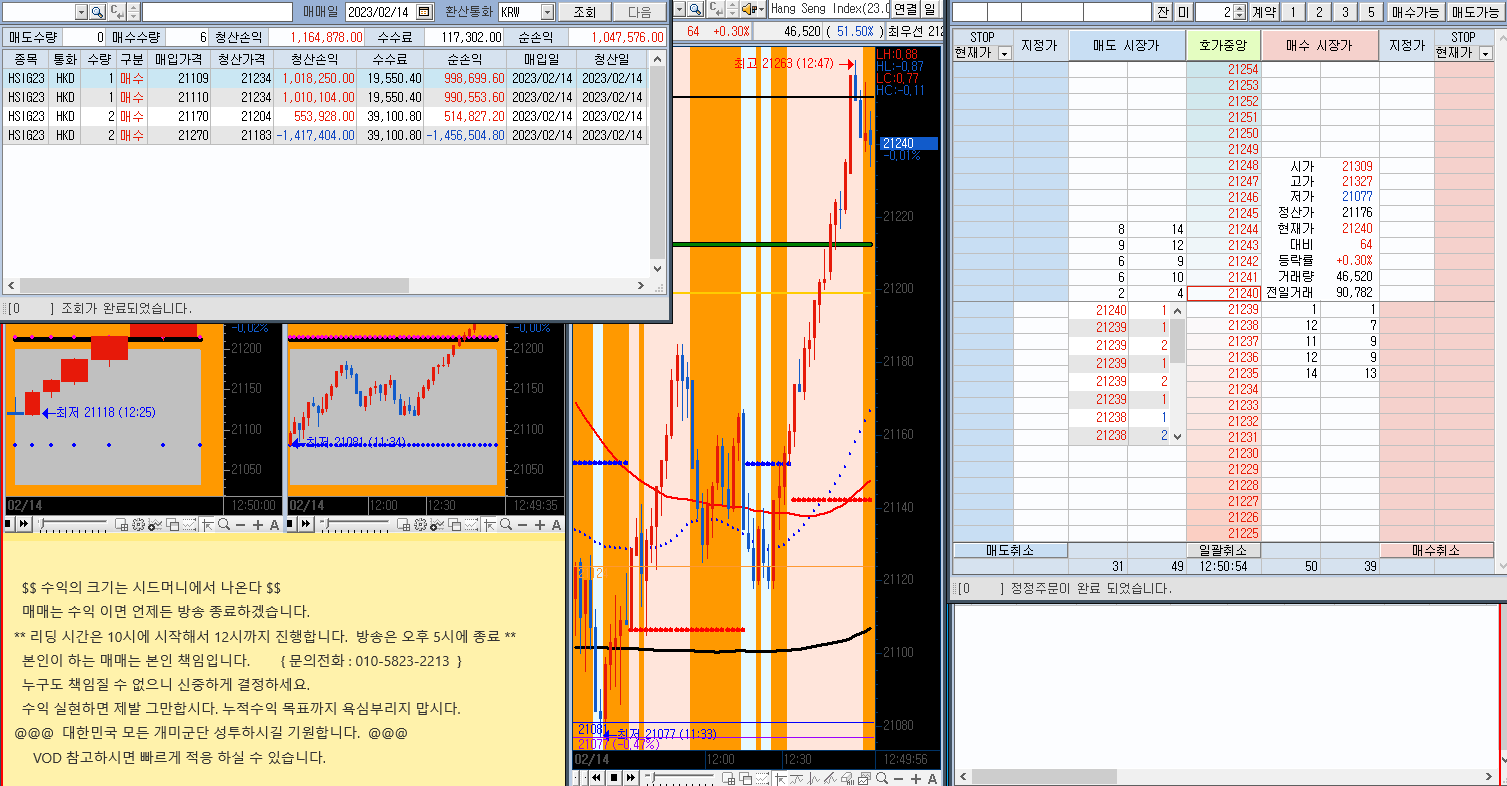1507x786 pixels.
Task: Expand the left STOP 현재가 dropdown arrow
Action: (x=1004, y=52)
